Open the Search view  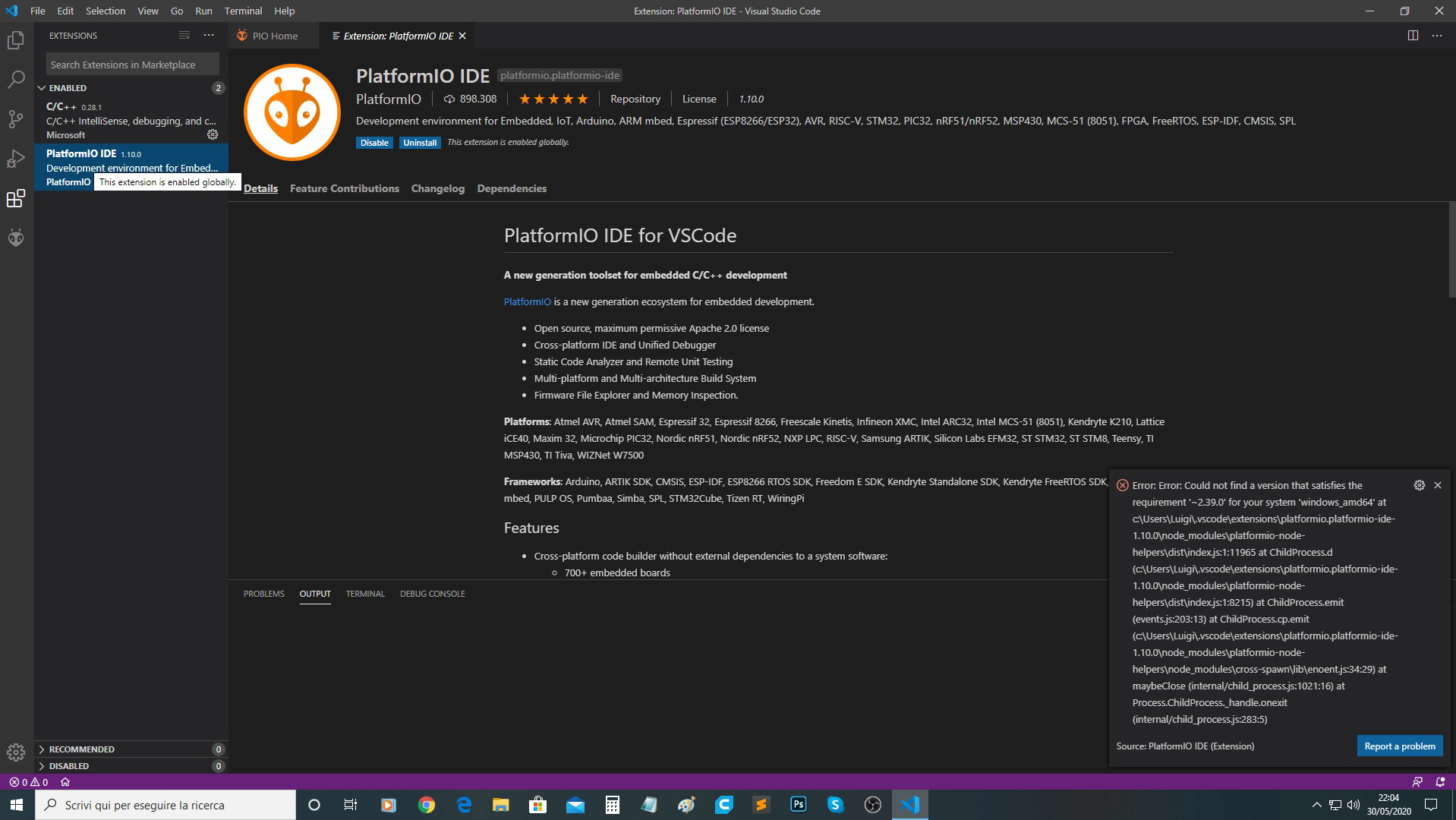[16, 79]
